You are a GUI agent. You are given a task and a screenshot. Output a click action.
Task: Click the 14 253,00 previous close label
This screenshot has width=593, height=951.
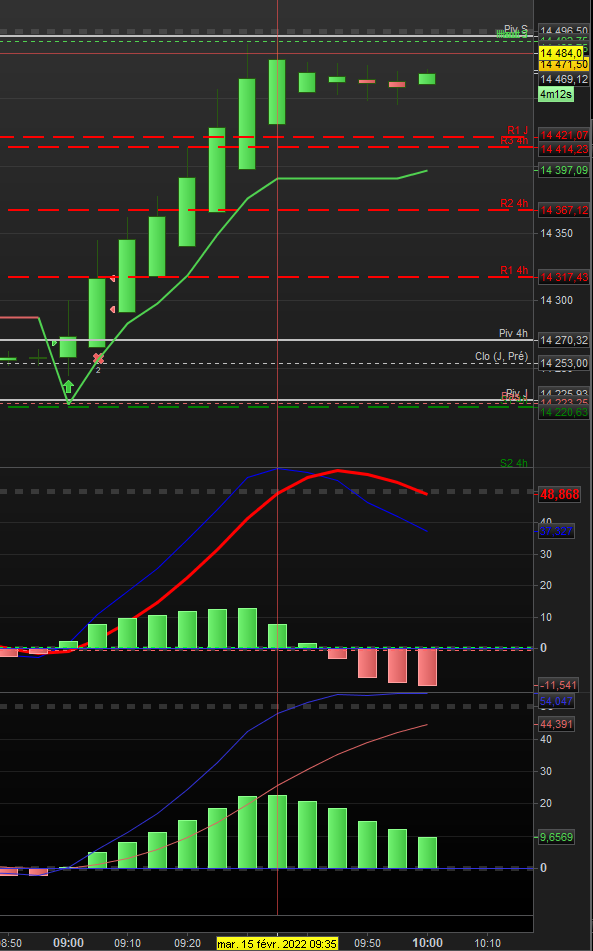click(564, 363)
